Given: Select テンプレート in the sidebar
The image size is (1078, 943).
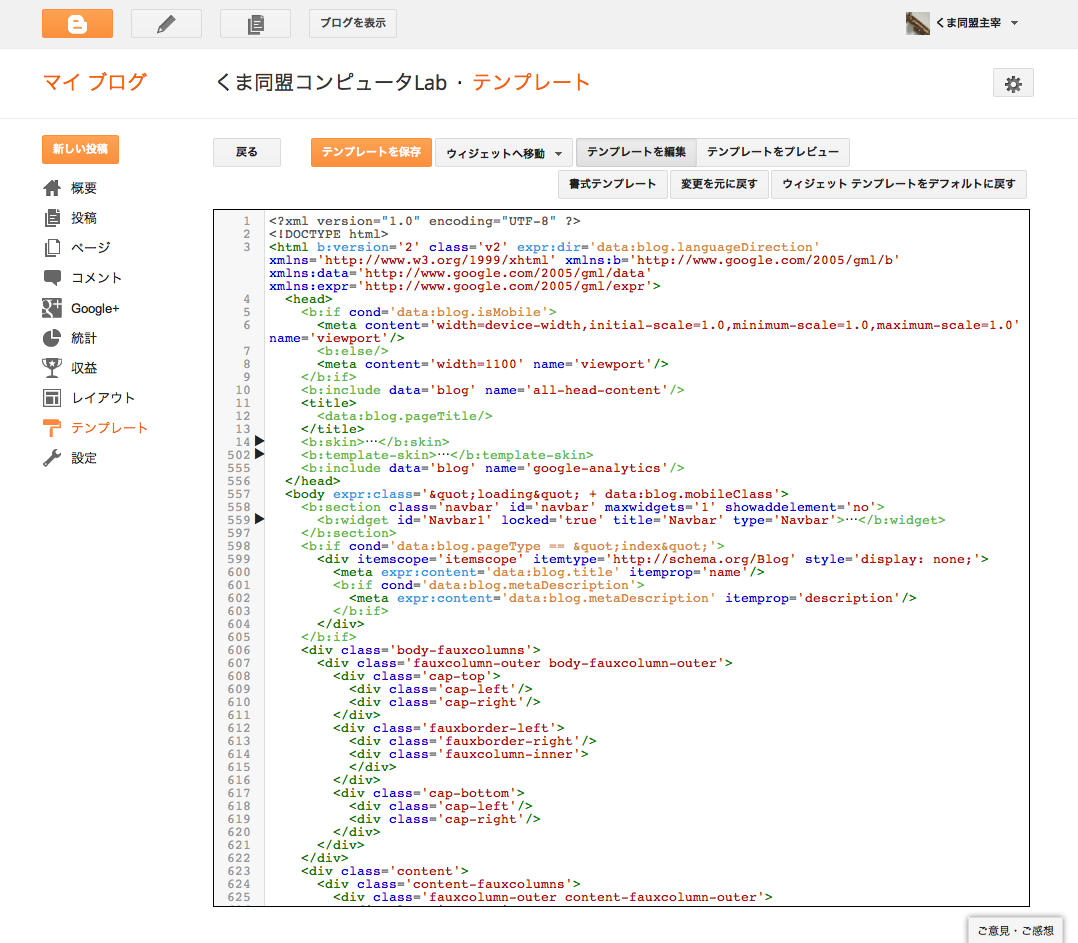Looking at the screenshot, I should pyautogui.click(x=109, y=428).
